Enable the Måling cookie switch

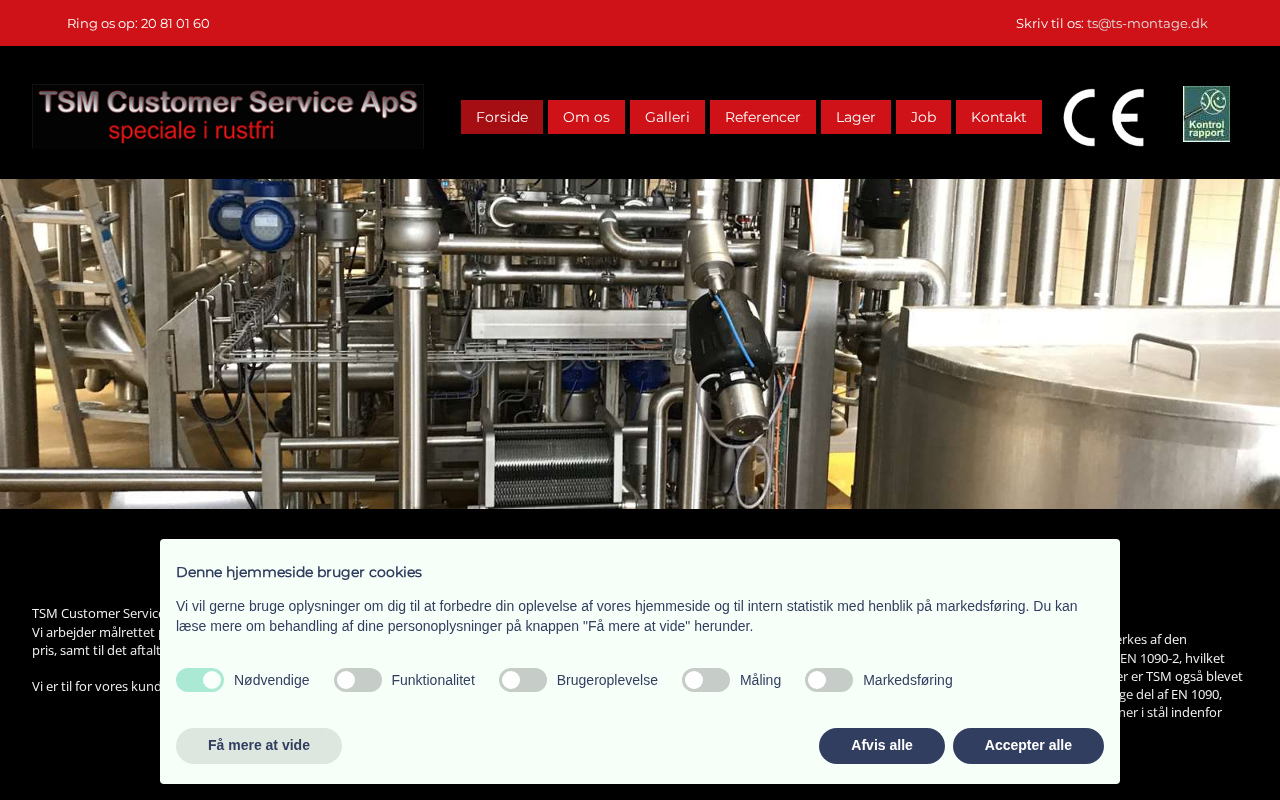point(706,680)
